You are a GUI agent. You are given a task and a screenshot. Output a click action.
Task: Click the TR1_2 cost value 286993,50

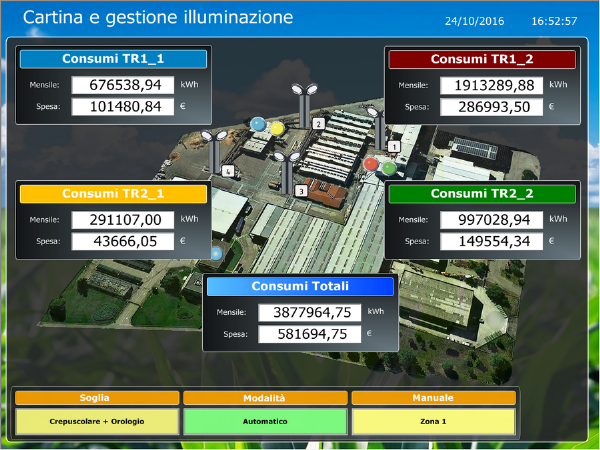[x=492, y=107]
